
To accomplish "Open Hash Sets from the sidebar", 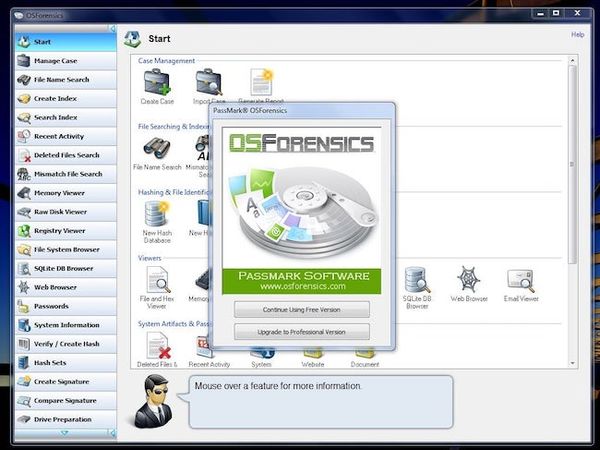I will pos(66,363).
